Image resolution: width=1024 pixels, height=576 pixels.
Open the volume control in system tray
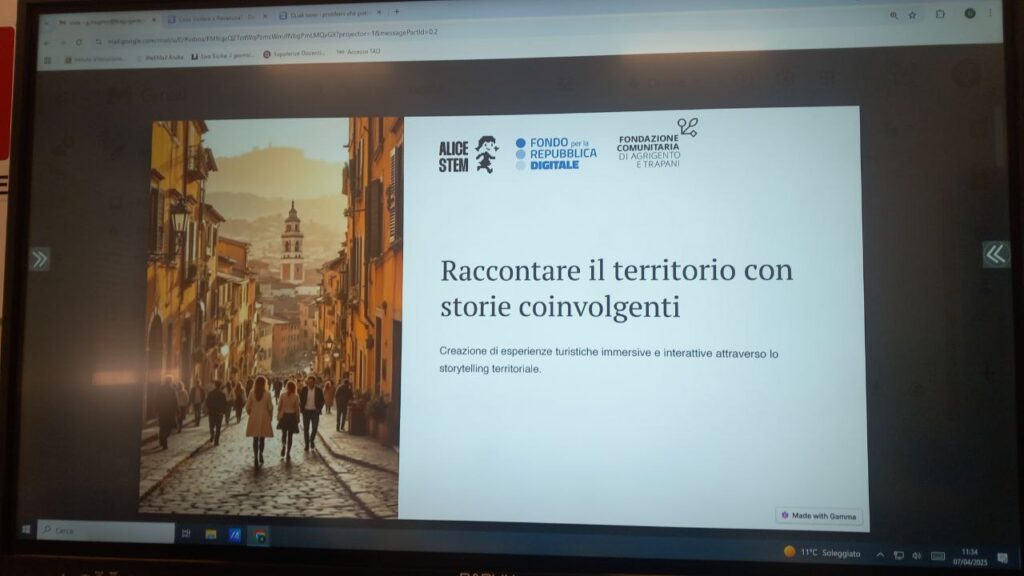(916, 555)
